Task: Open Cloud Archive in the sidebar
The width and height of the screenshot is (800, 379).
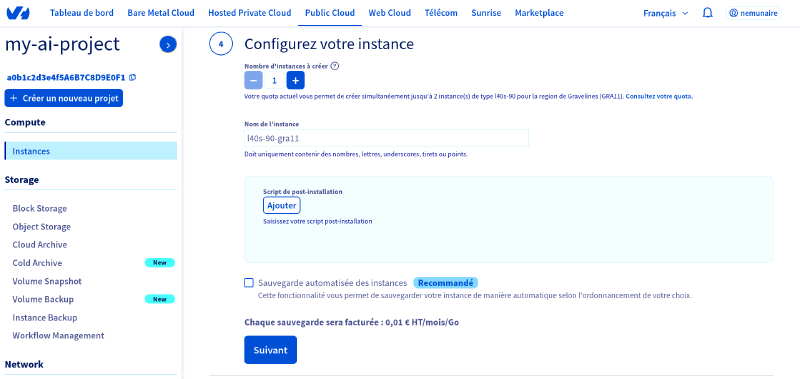Action: click(x=40, y=244)
